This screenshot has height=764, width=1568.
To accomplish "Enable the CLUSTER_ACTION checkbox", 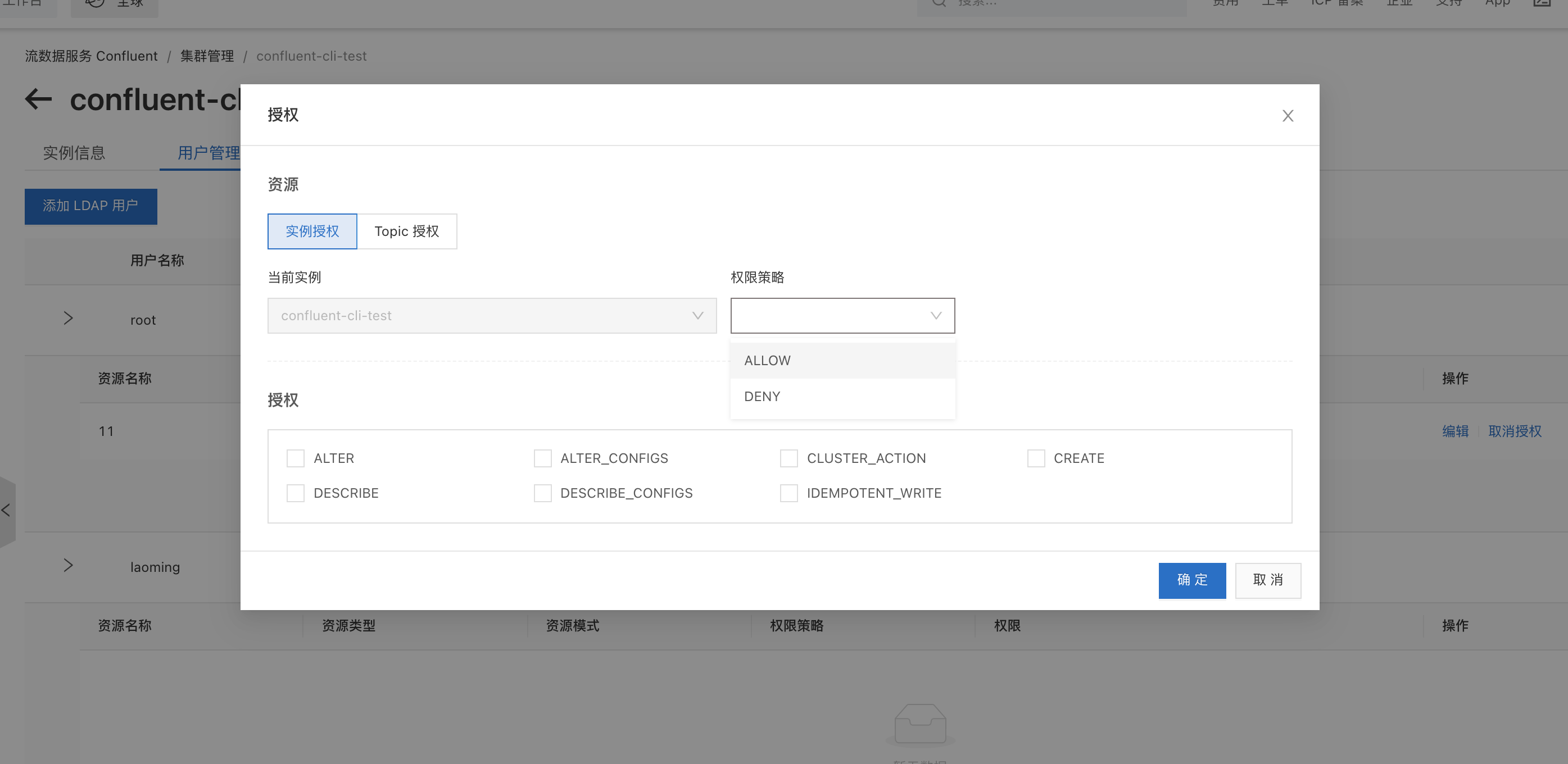I will [x=789, y=458].
